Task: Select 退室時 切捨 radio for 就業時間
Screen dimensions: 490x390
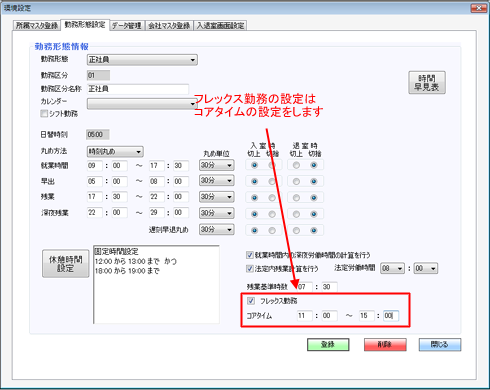Action: point(314,165)
